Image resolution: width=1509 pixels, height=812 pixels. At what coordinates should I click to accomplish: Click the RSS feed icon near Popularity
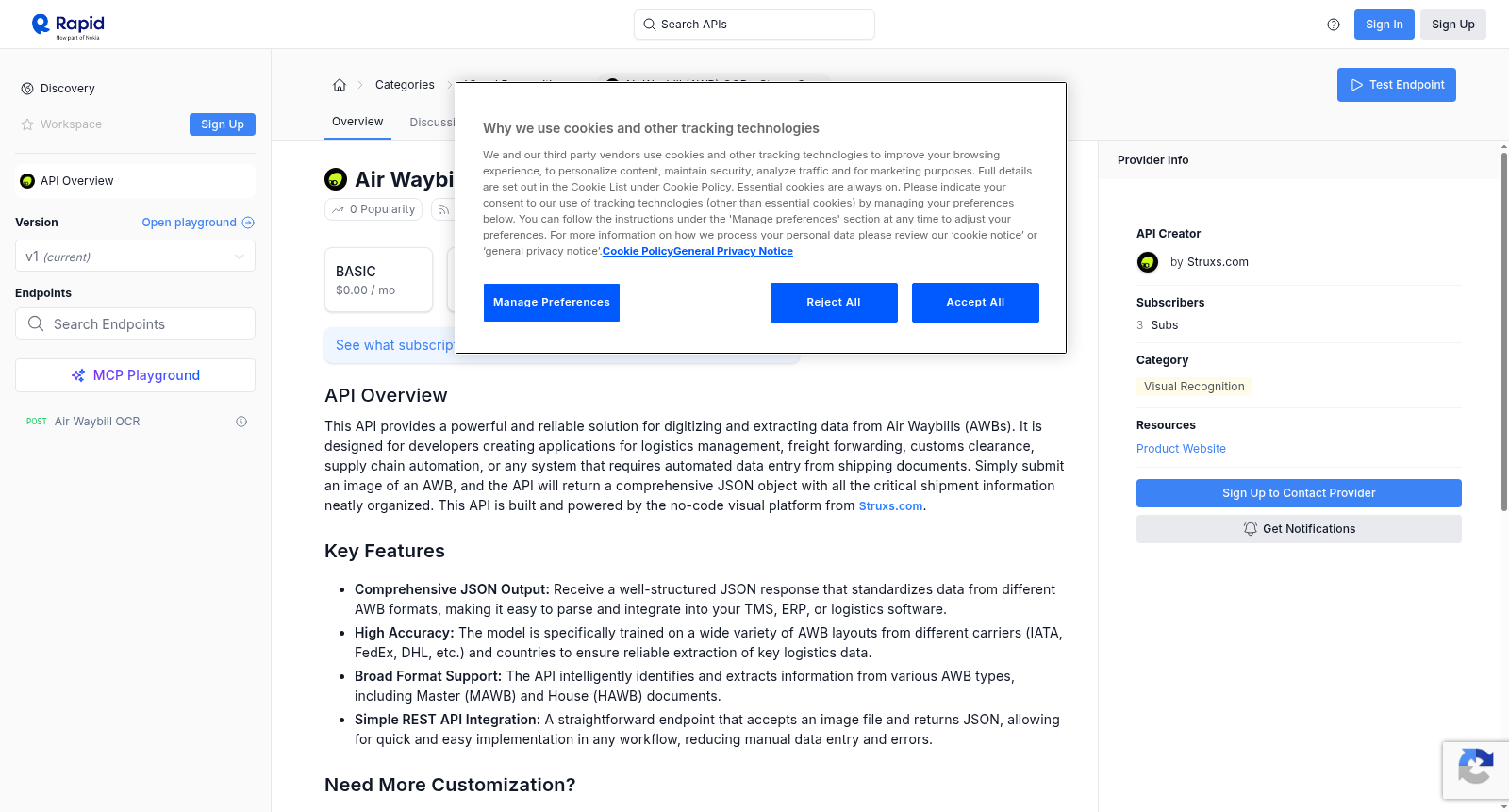443,209
